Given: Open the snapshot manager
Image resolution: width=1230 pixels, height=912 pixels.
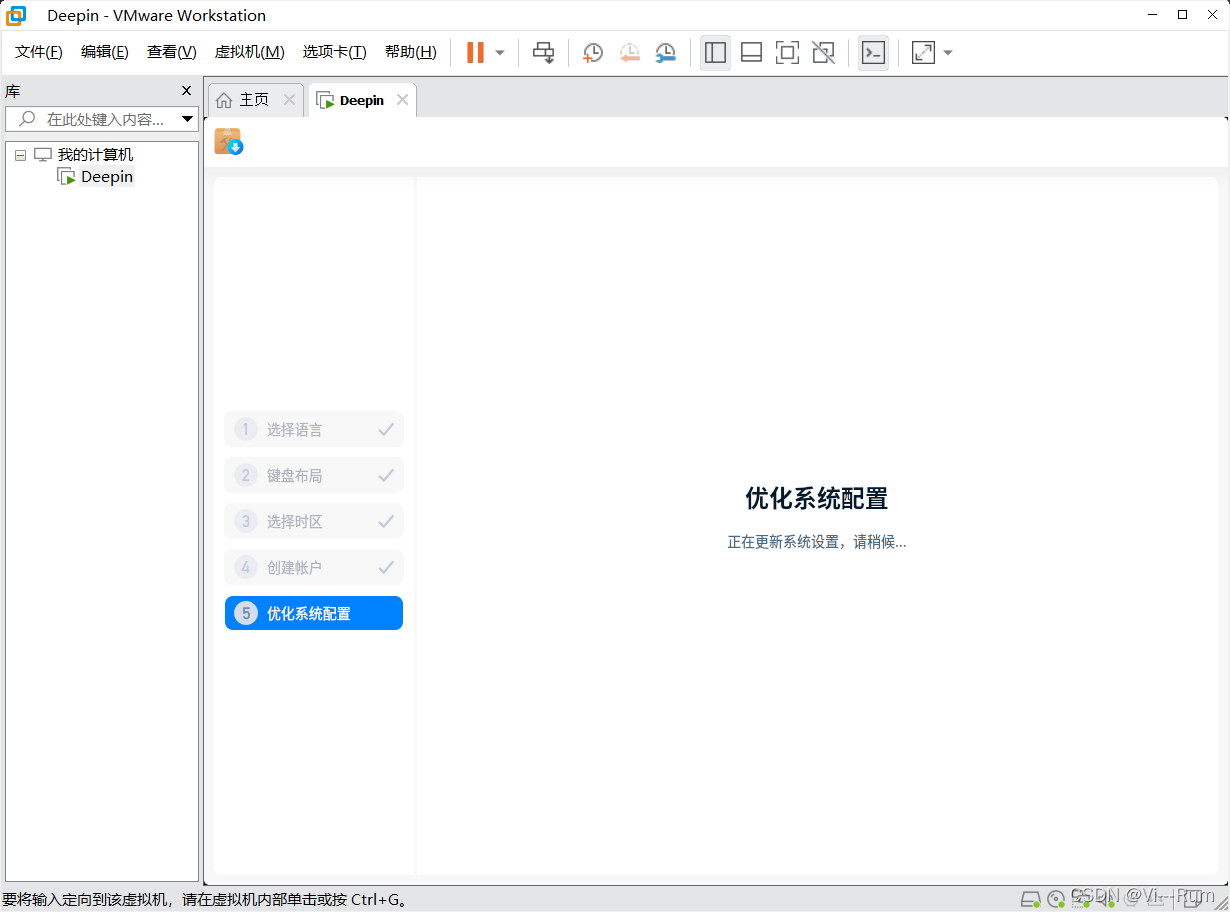Looking at the screenshot, I should (665, 53).
